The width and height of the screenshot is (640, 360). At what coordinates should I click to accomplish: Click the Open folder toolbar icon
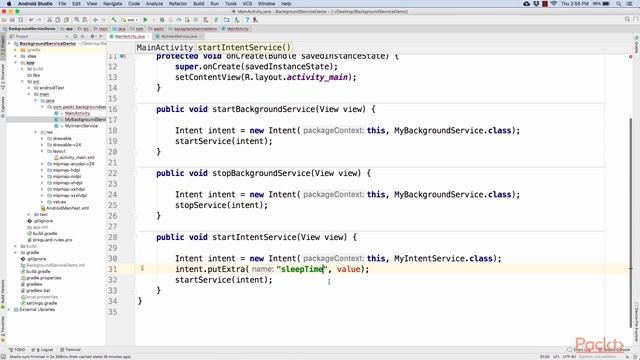click(4, 20)
